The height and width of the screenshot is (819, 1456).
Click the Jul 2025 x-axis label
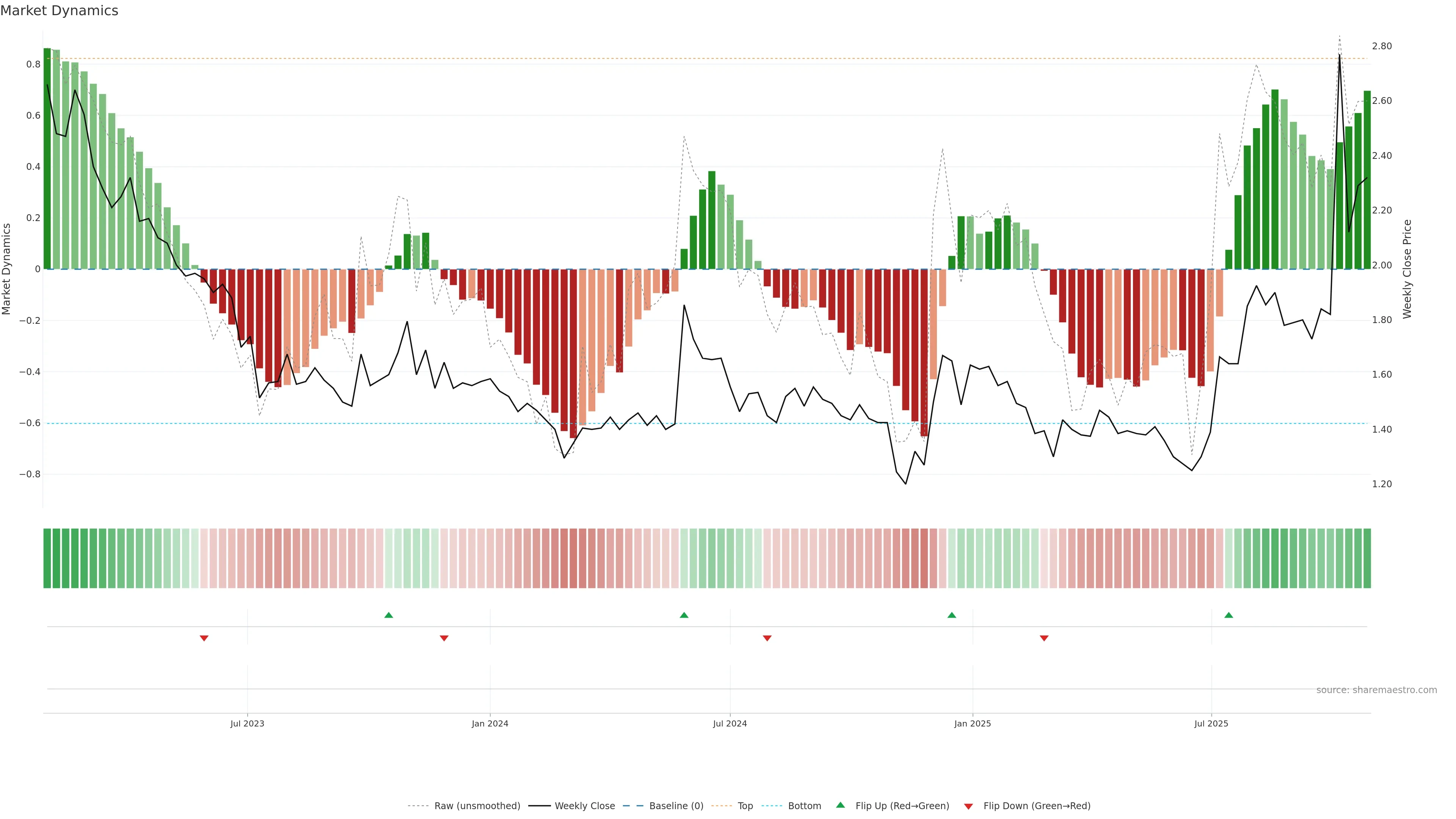pos(1211,723)
